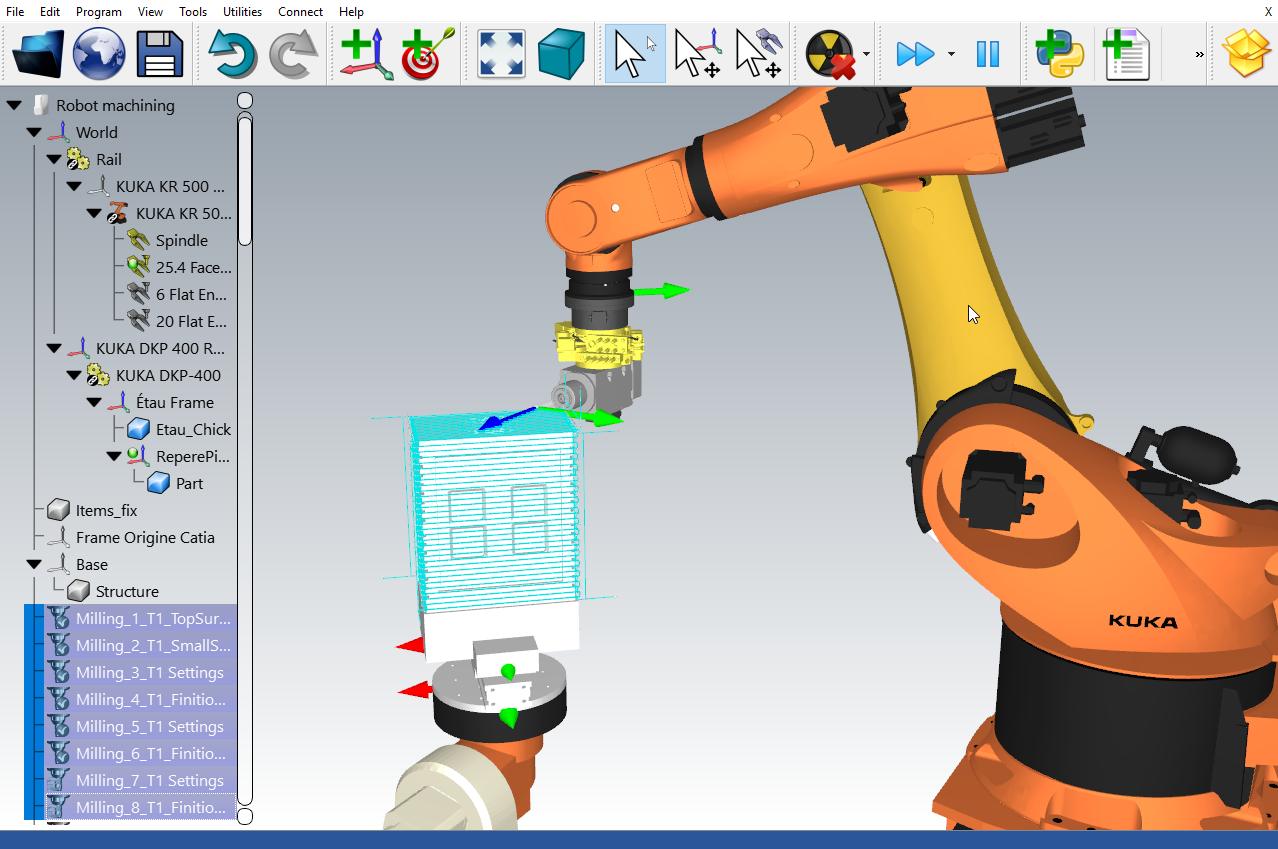
Task: Collapse the Base tree node
Action: click(34, 565)
